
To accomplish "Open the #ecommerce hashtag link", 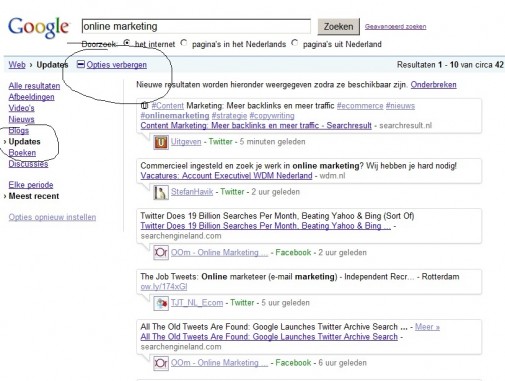I will 360,106.
